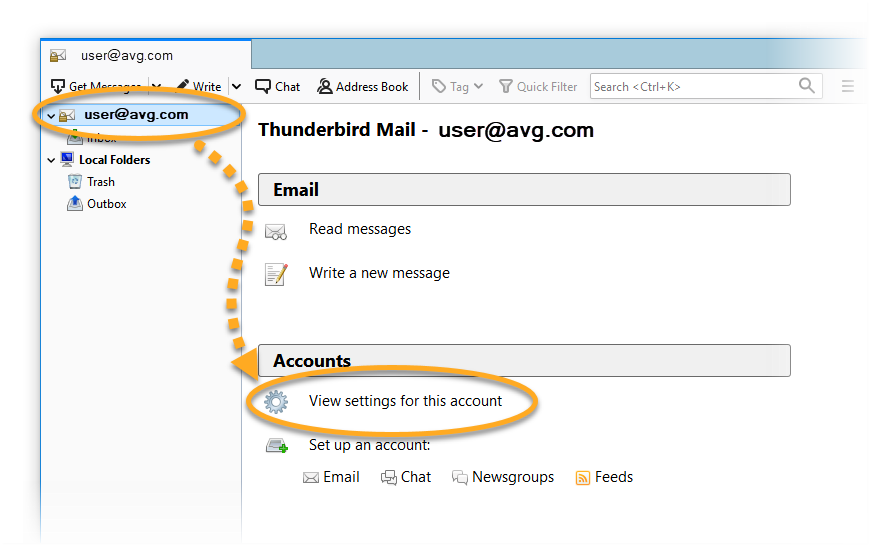Click the Trash bin icon

(75, 181)
